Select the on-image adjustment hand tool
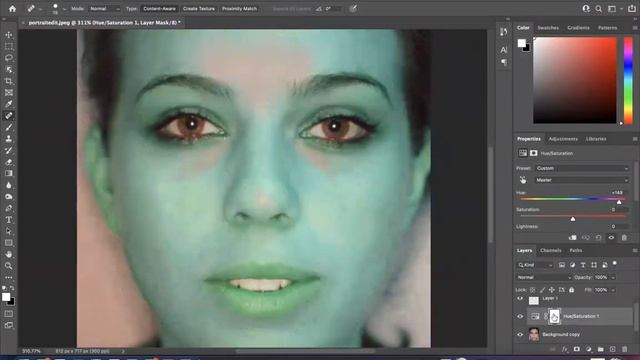This screenshot has width=640, height=360. pyautogui.click(x=523, y=180)
